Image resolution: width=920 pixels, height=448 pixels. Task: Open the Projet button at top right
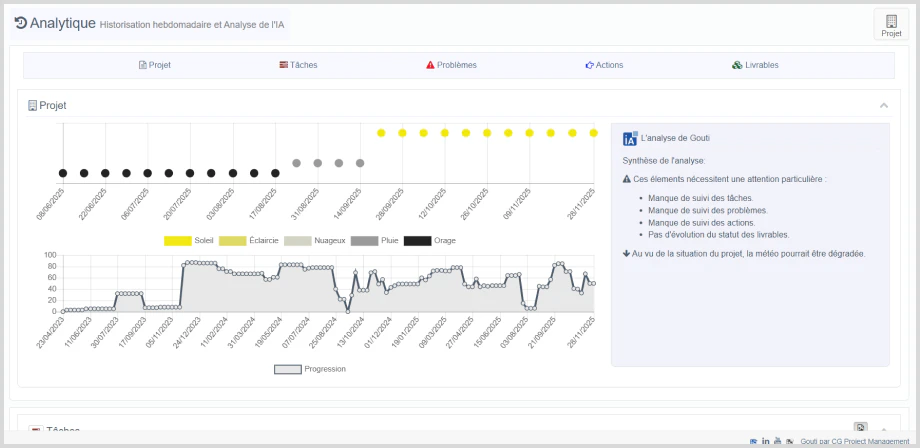891,25
